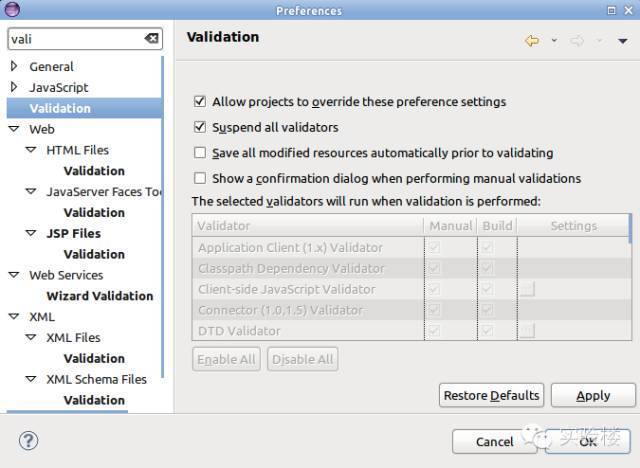Toggle Allow projects to override preference settings
The width and height of the screenshot is (640, 468).
[200, 101]
